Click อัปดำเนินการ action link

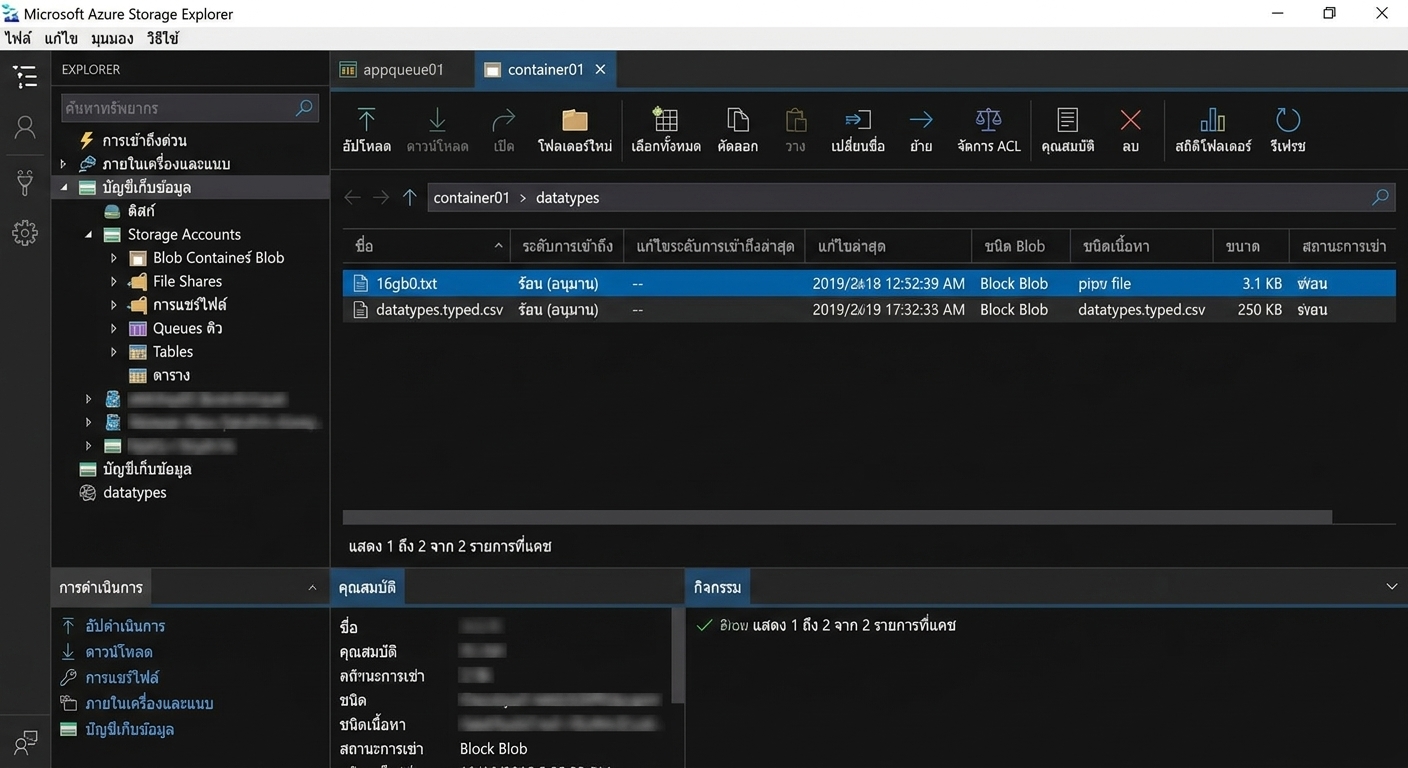(125, 626)
